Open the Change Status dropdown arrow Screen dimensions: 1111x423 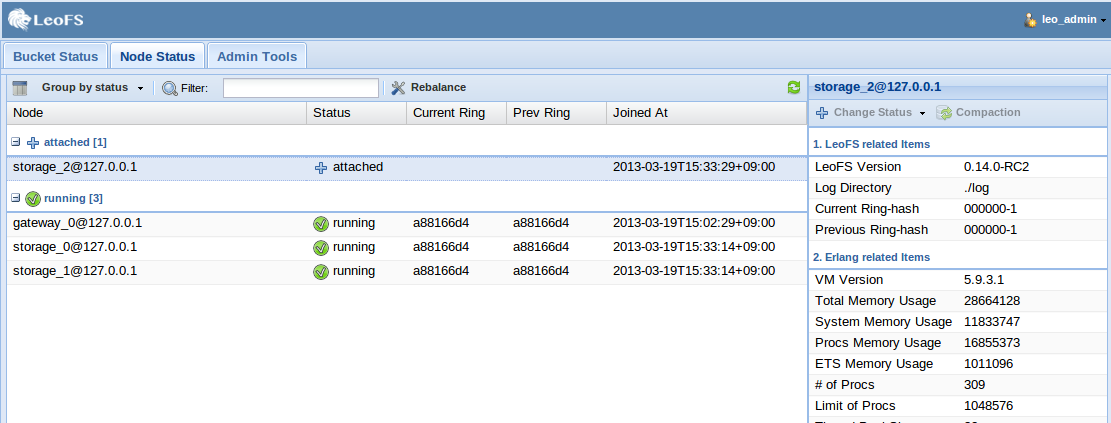(923, 113)
